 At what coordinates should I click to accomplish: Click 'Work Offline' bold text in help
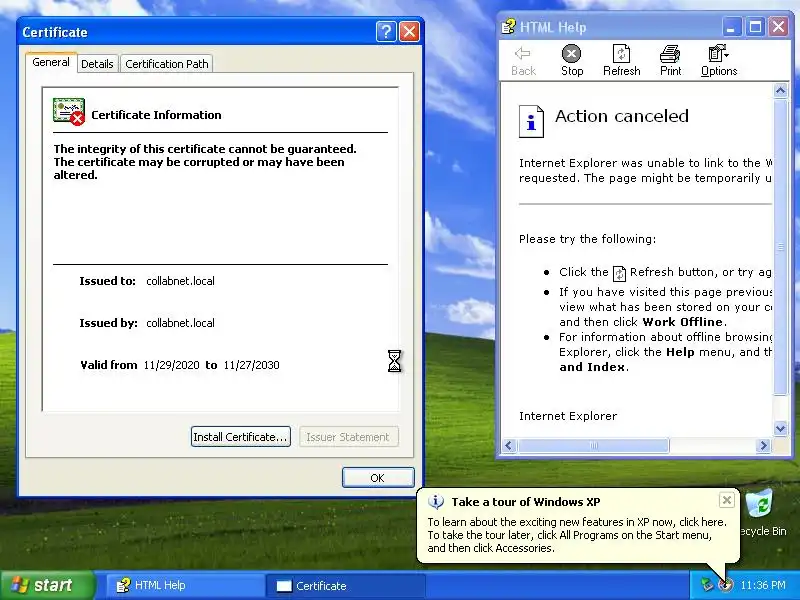(x=683, y=322)
